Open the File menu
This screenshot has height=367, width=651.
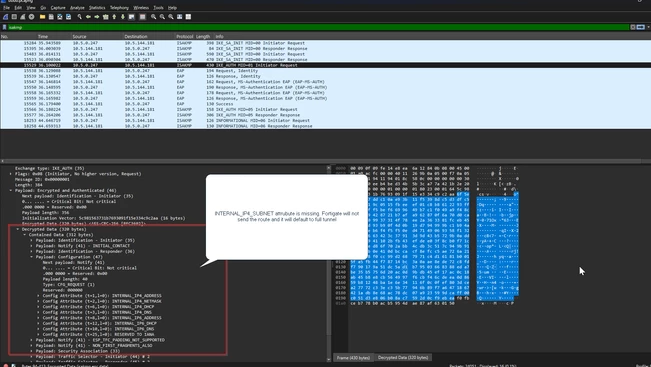tap(6, 7)
